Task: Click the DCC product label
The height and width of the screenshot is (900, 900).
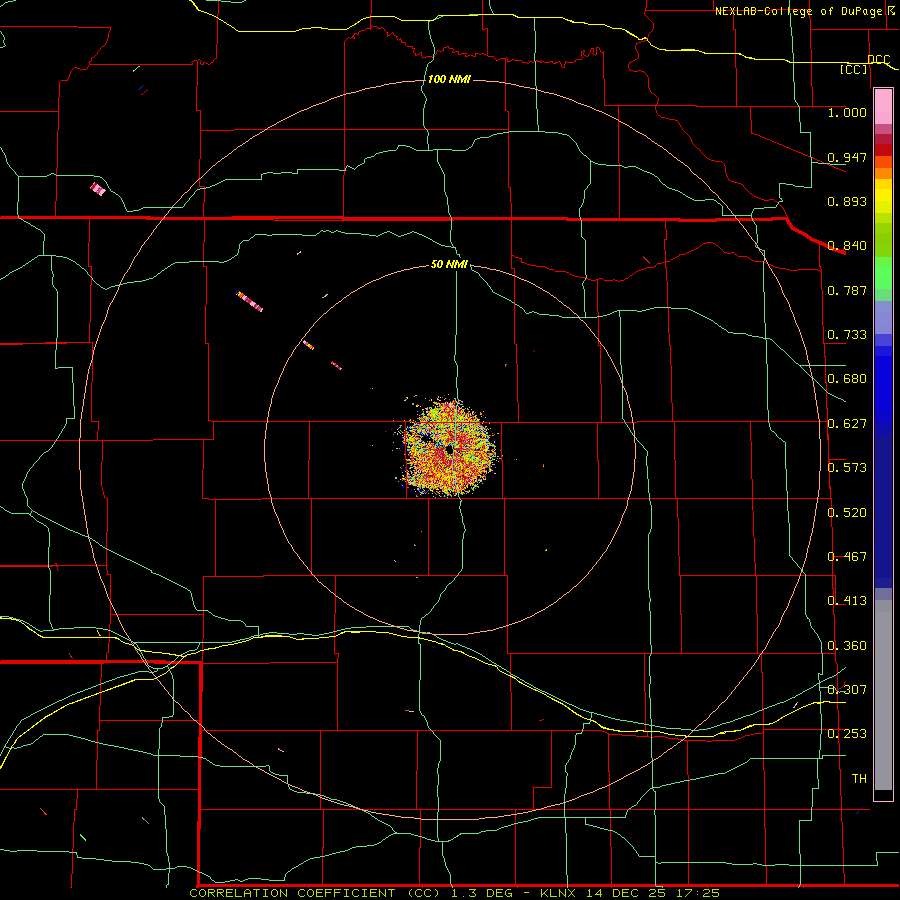Action: coord(878,59)
